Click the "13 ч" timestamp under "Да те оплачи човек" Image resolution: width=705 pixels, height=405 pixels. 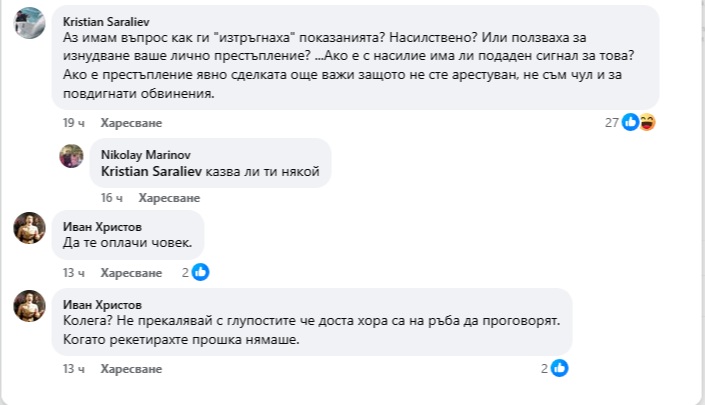(x=73, y=272)
